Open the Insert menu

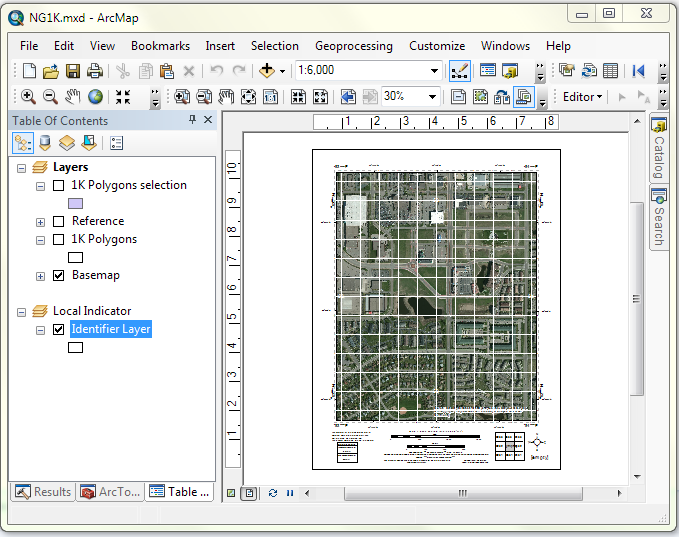tap(220, 46)
